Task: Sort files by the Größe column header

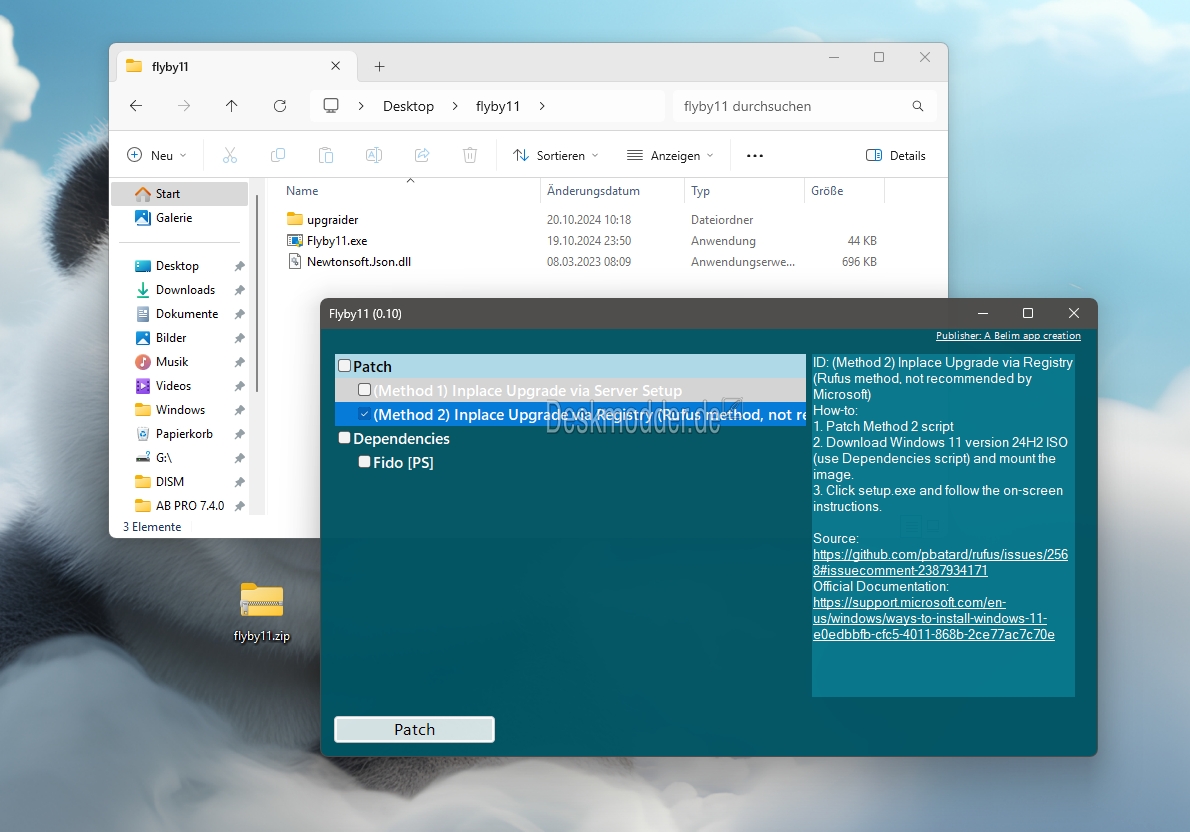Action: point(827,191)
